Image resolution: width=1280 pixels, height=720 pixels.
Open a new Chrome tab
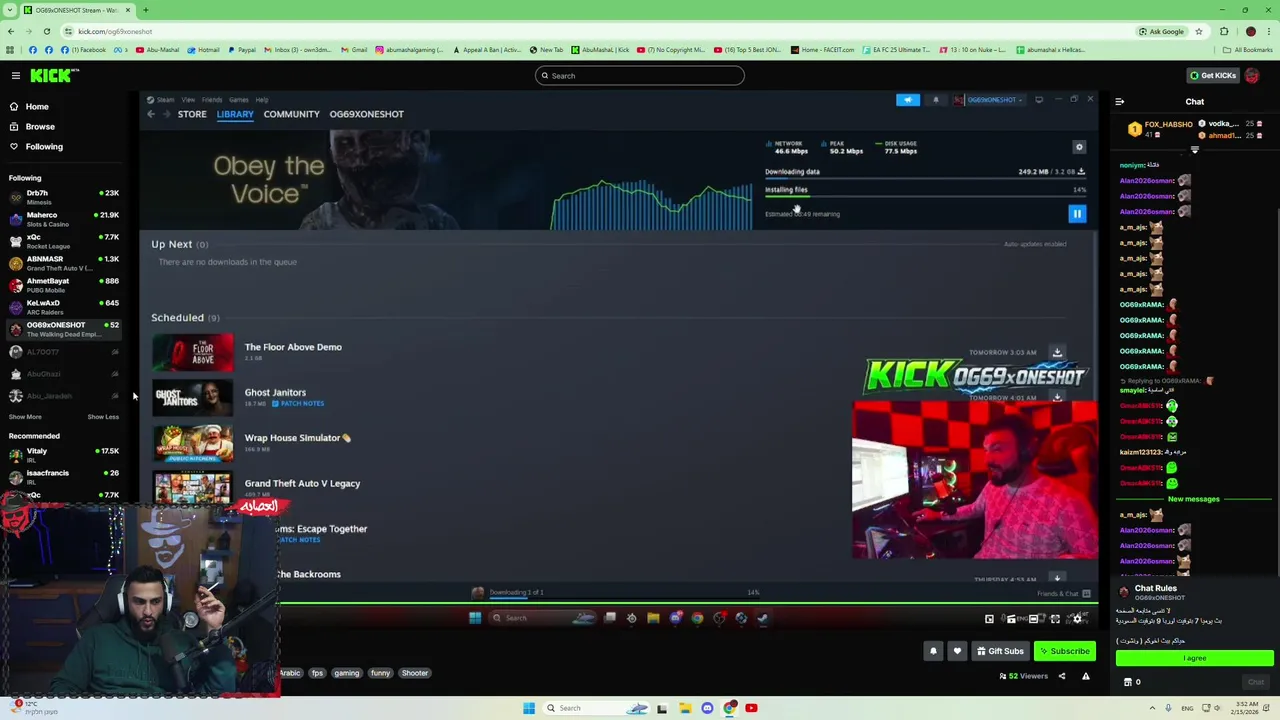tap(145, 10)
